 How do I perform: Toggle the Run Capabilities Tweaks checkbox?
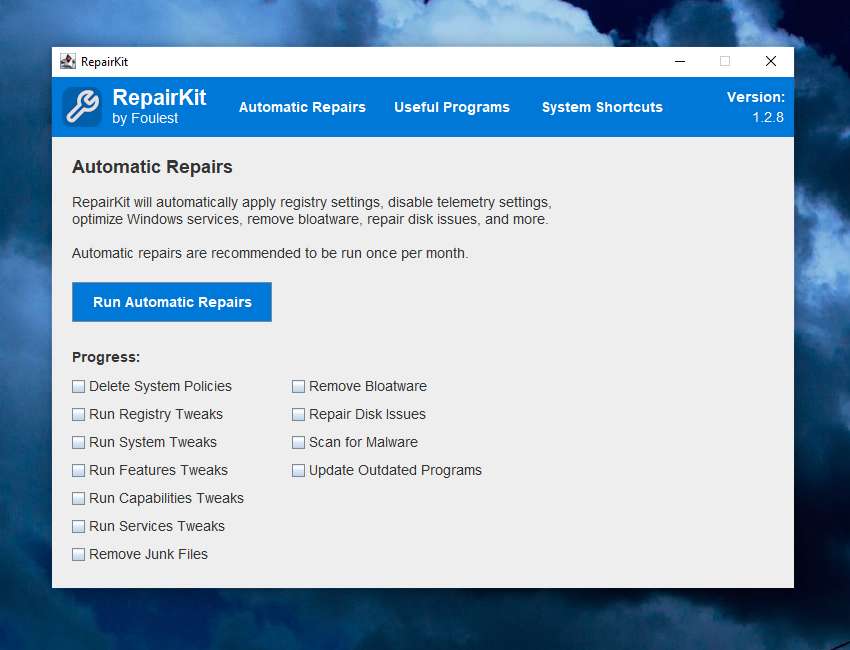79,498
